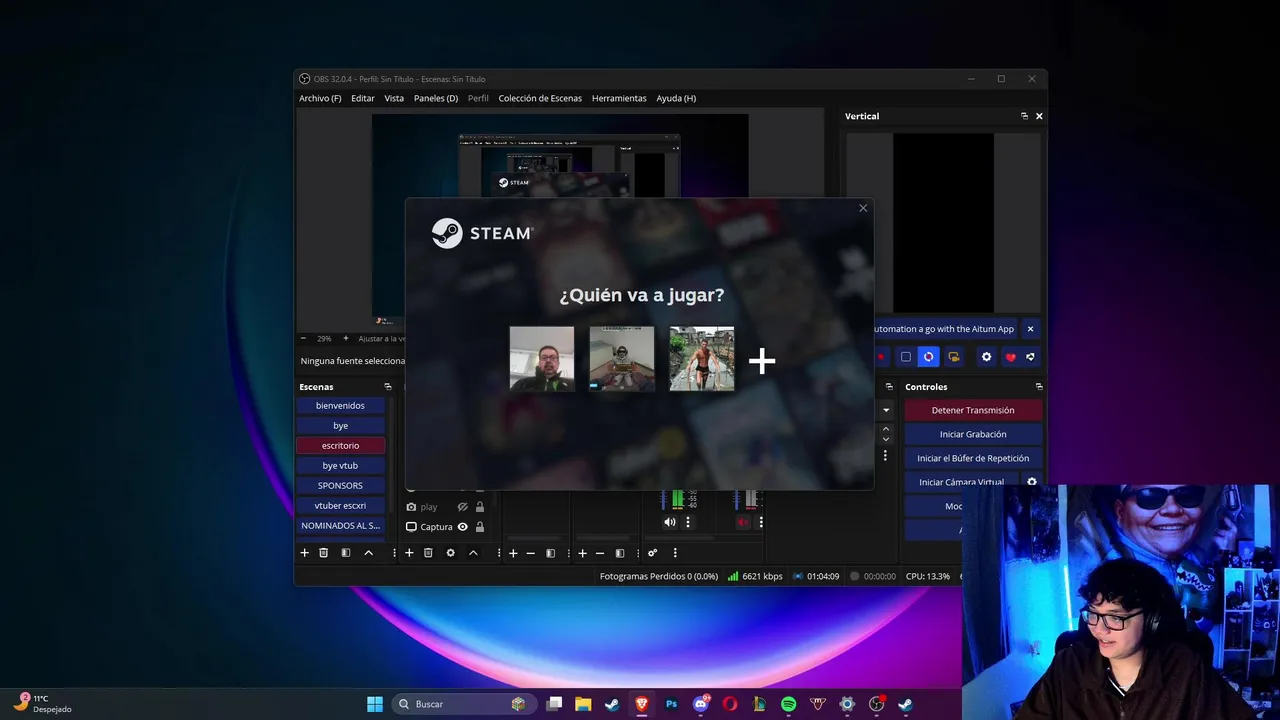Open source properties gear icon

pos(451,553)
